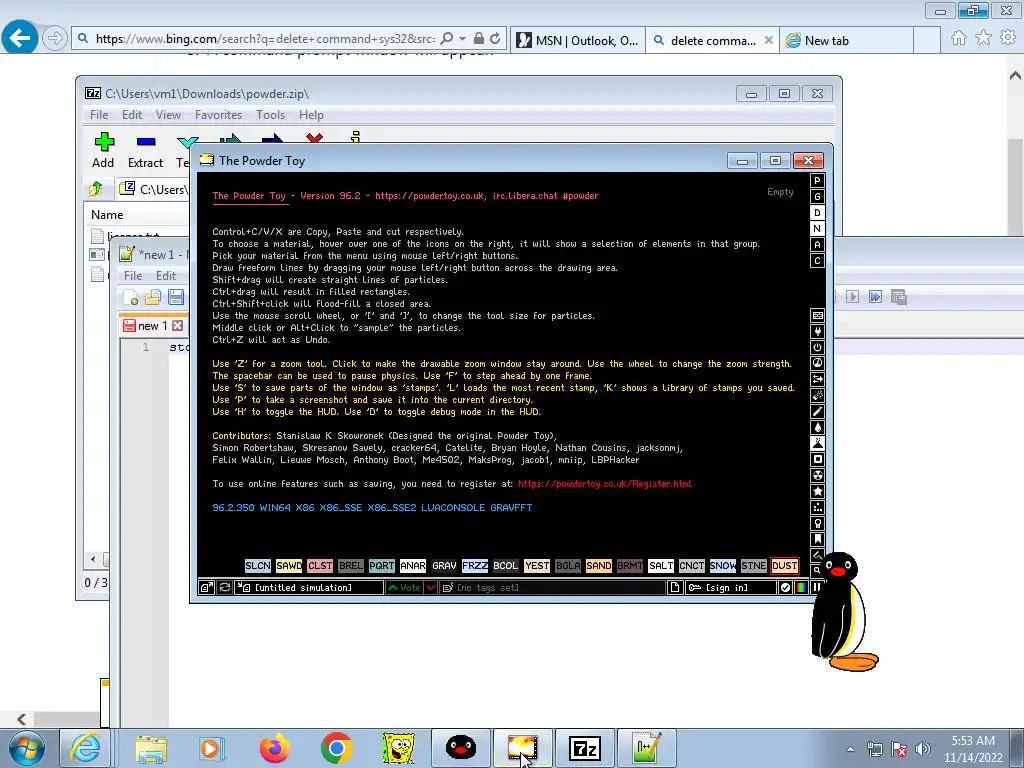Open the Game of Life group (dots icon)
The image size is (1024, 768).
pyautogui.click(x=817, y=507)
